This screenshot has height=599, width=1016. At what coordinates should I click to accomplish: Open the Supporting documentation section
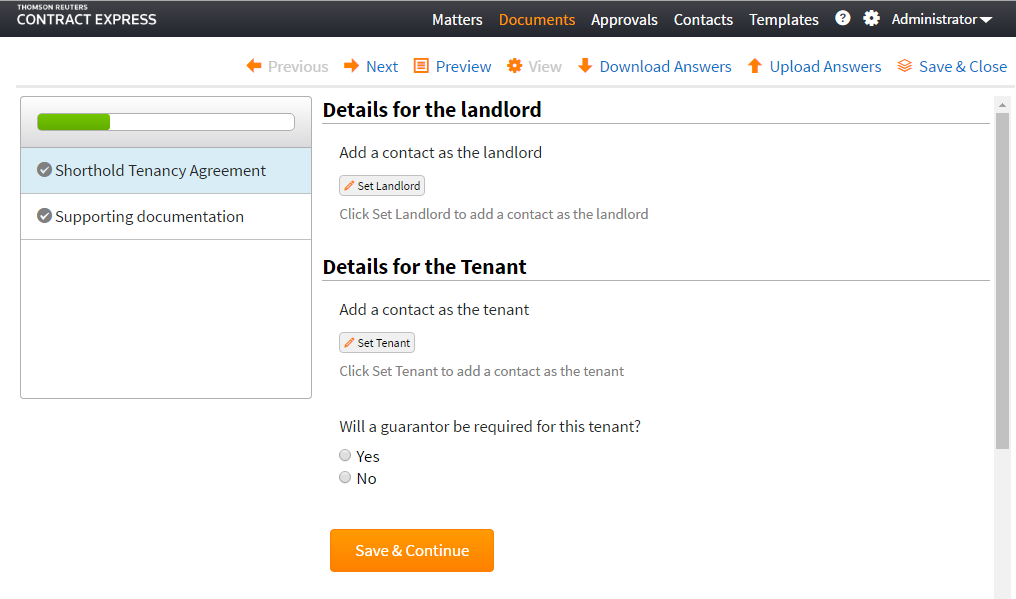[149, 216]
